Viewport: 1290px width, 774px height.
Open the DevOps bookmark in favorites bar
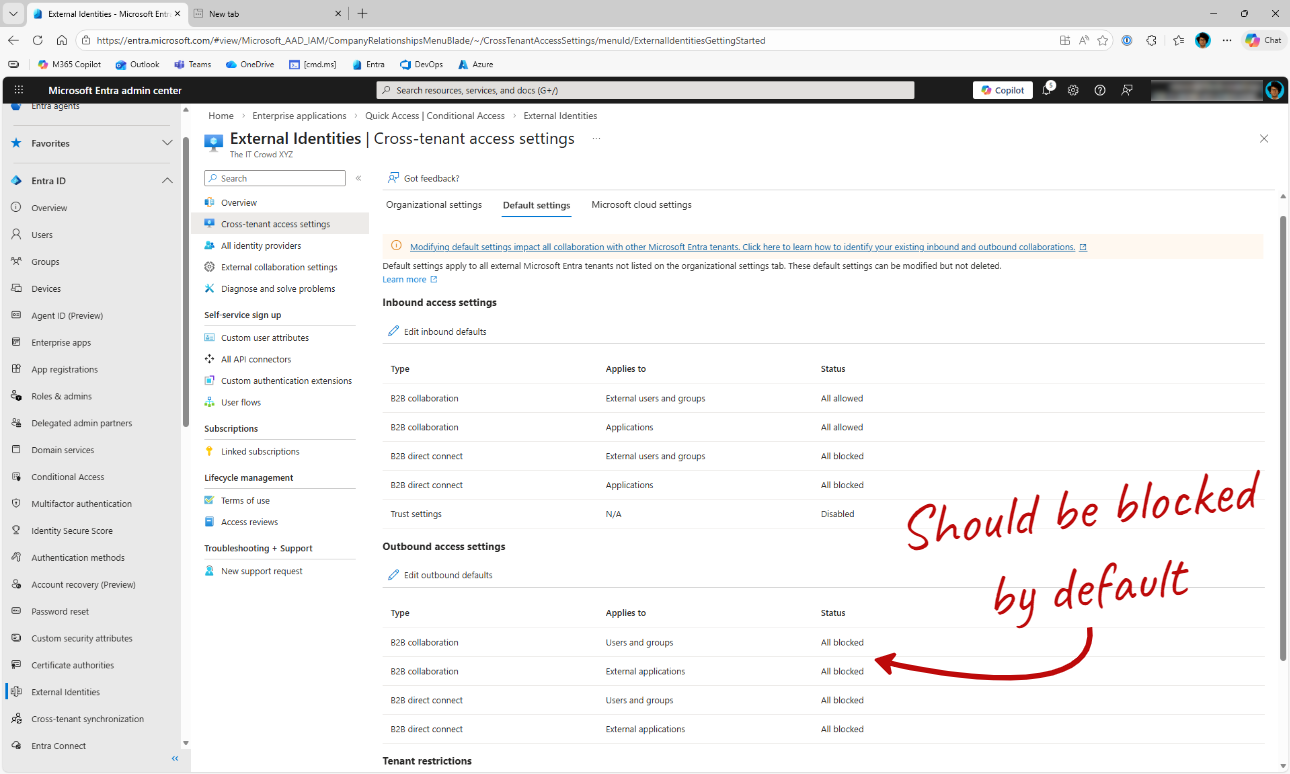[421, 64]
